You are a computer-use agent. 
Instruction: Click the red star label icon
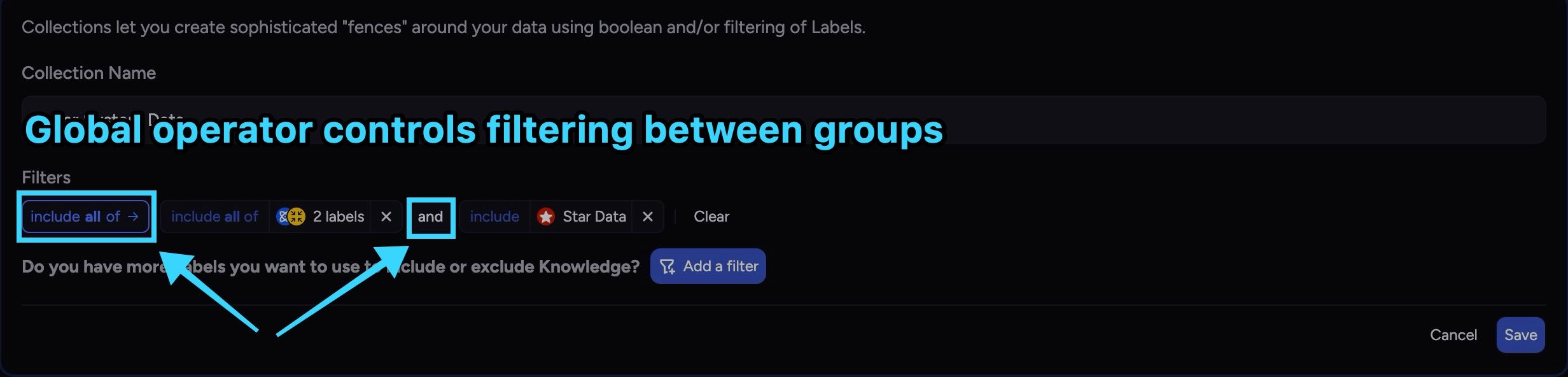tap(545, 217)
